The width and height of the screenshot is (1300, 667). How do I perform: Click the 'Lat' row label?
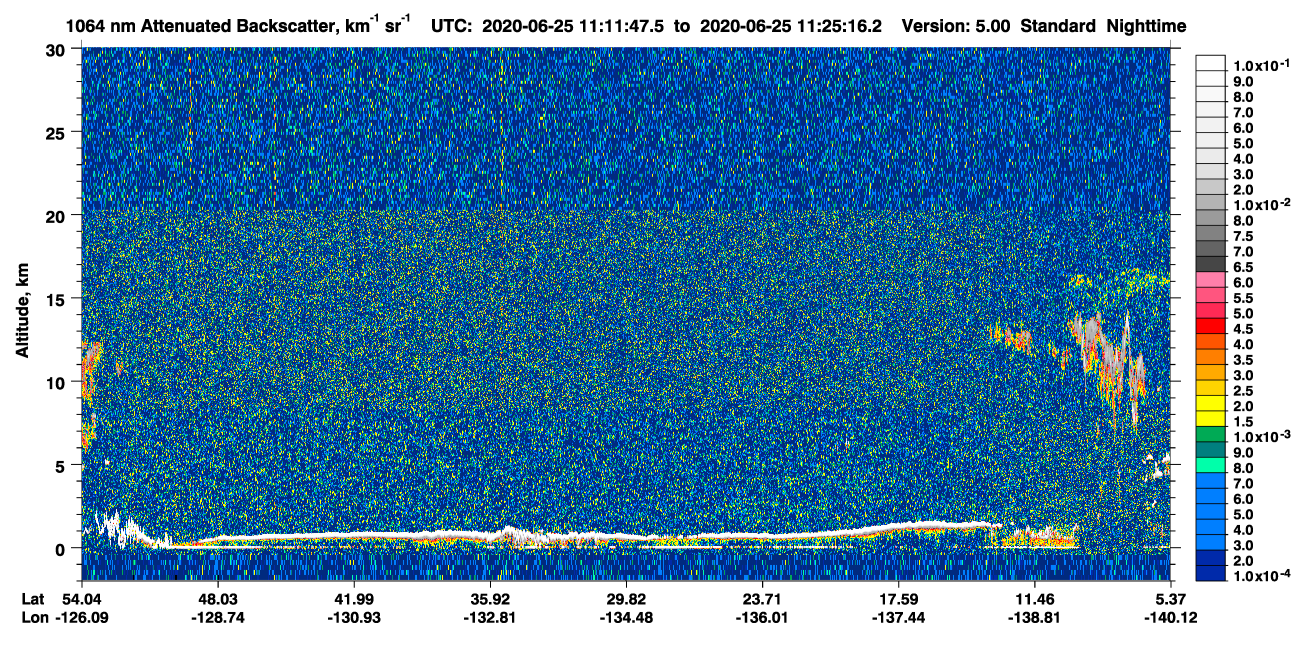(x=31, y=599)
